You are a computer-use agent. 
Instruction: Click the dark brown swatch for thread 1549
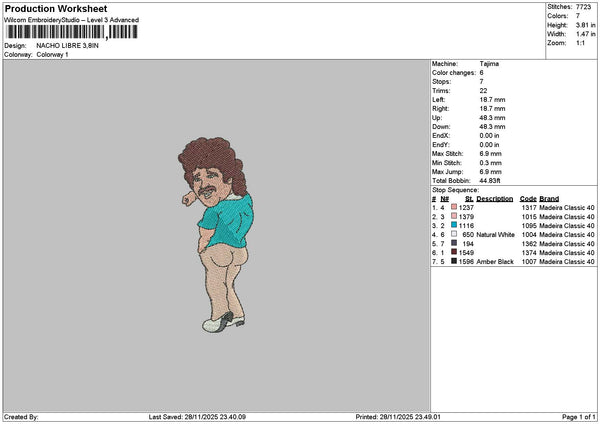click(x=454, y=252)
